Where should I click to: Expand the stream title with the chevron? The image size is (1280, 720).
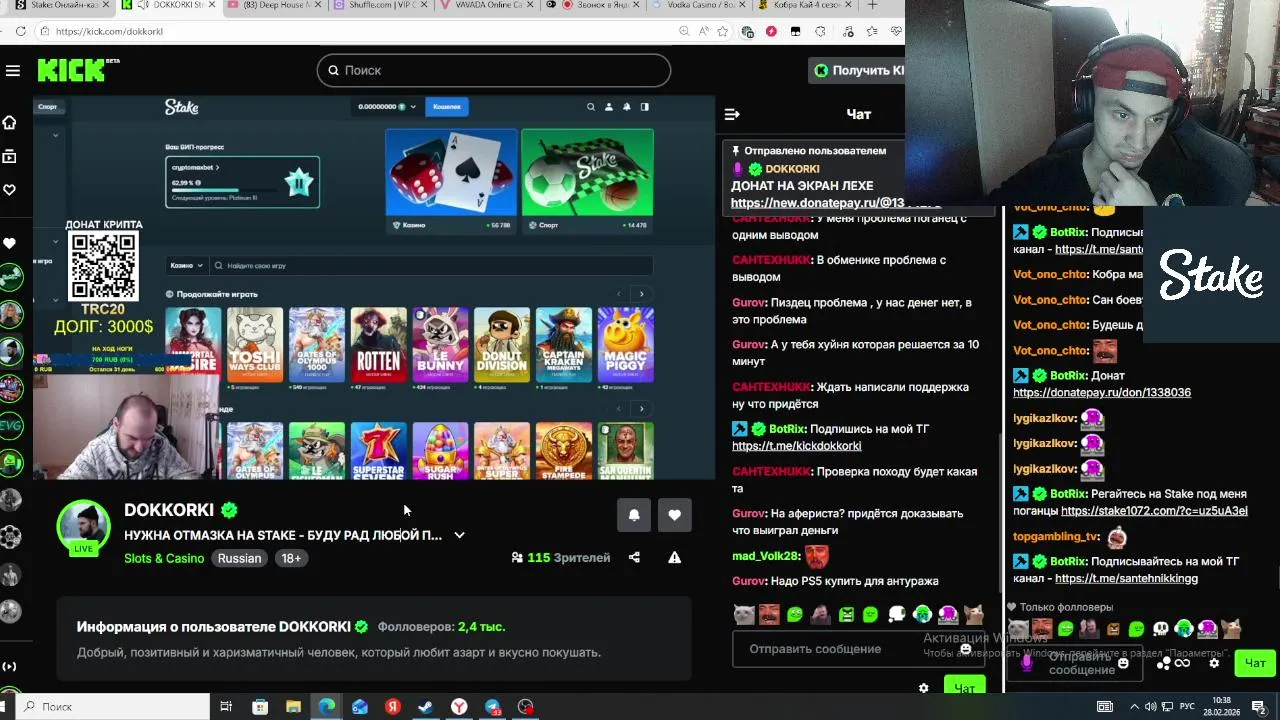pyautogui.click(x=459, y=535)
